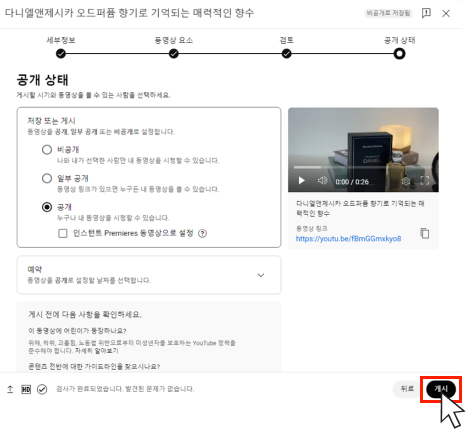Select the 일부 공개 radio option

coord(47,178)
